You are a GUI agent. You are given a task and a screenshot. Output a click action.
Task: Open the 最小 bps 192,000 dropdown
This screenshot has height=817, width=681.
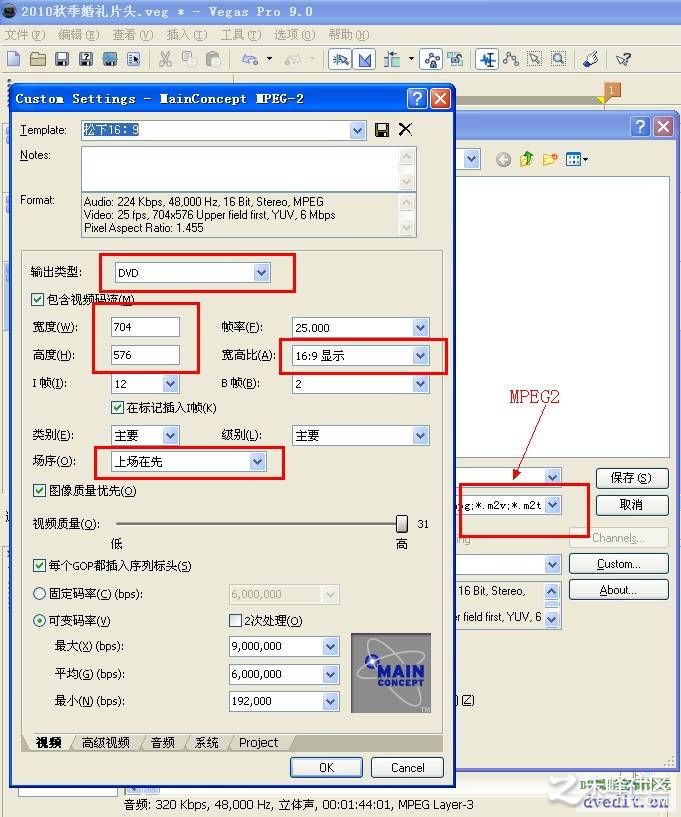tap(330, 701)
